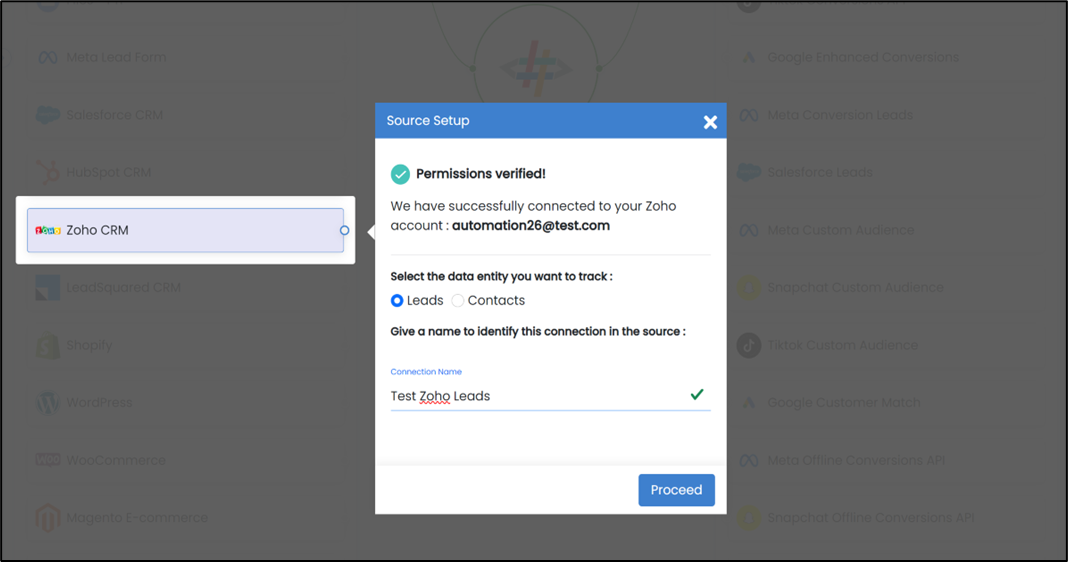The image size is (1068, 562).
Task: Click the Snapchat Custom Audience icon
Action: coord(749,287)
